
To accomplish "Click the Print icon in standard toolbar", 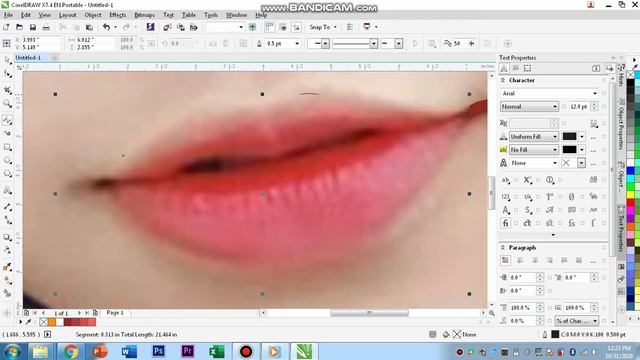I will pyautogui.click(x=46, y=27).
